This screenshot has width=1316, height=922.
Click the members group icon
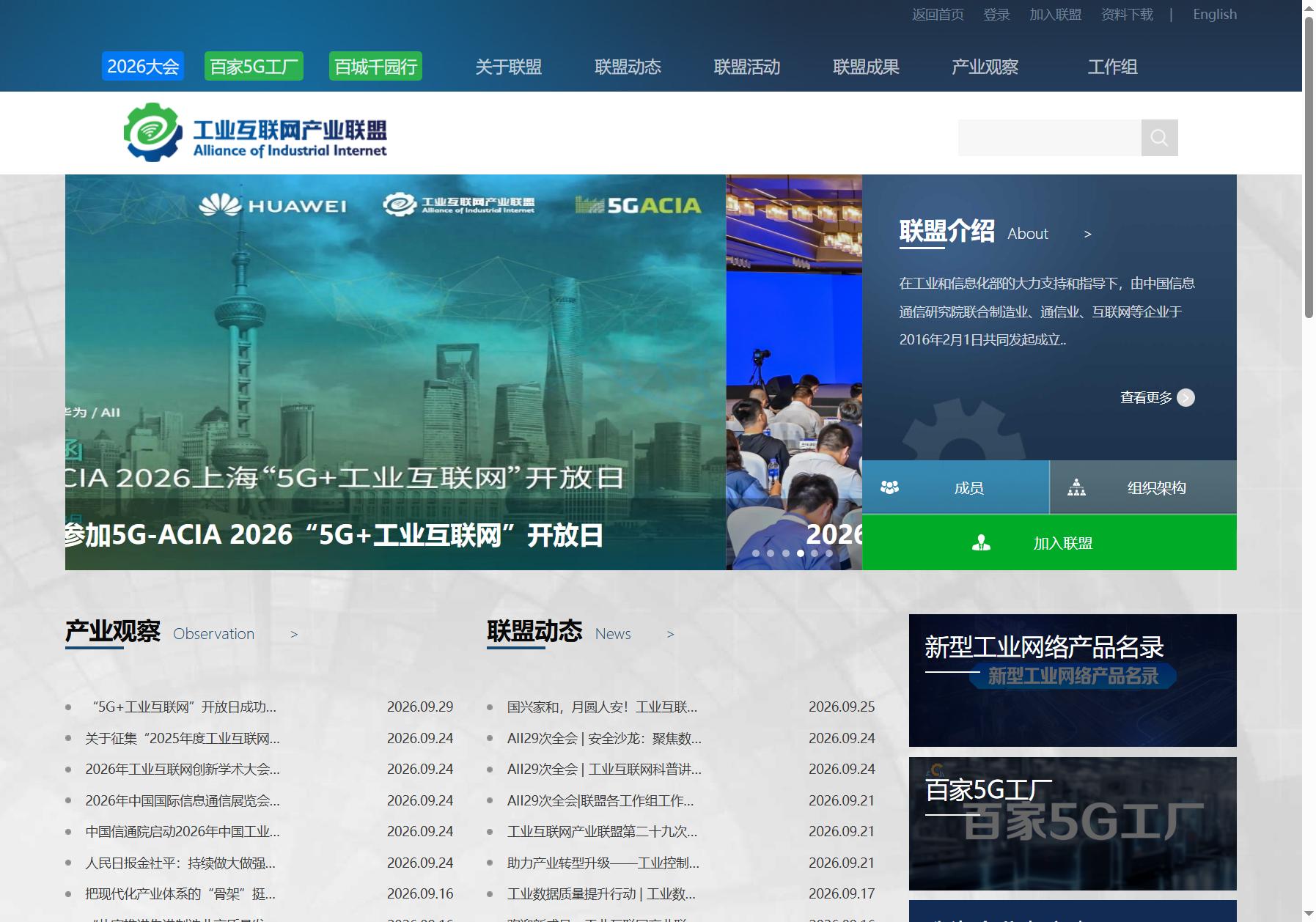(889, 487)
